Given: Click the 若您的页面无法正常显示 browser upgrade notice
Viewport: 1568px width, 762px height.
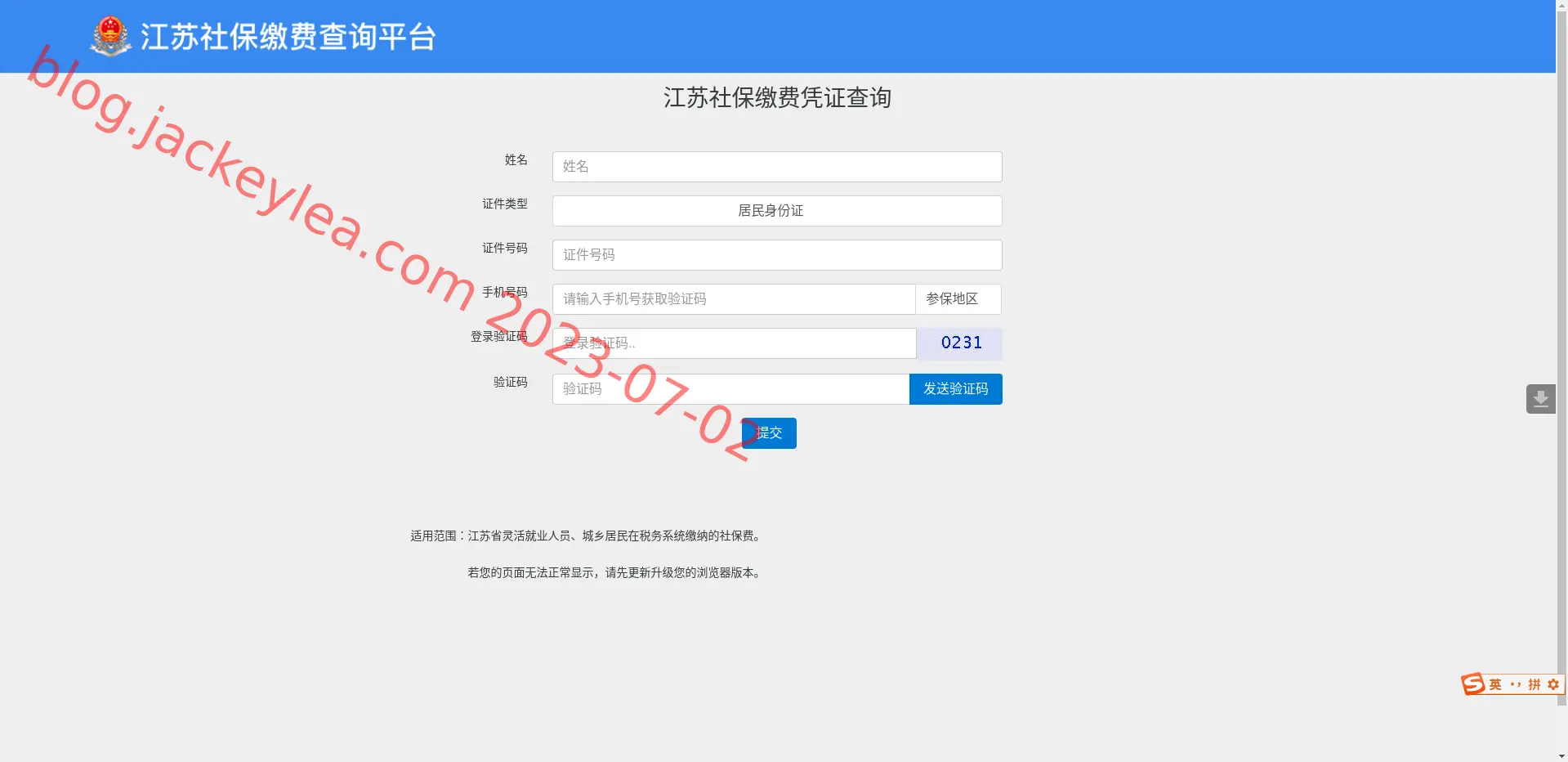Looking at the screenshot, I should pos(616,573).
